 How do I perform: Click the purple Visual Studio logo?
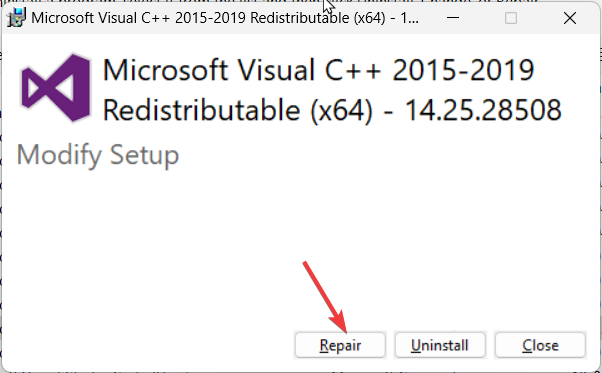(x=56, y=88)
